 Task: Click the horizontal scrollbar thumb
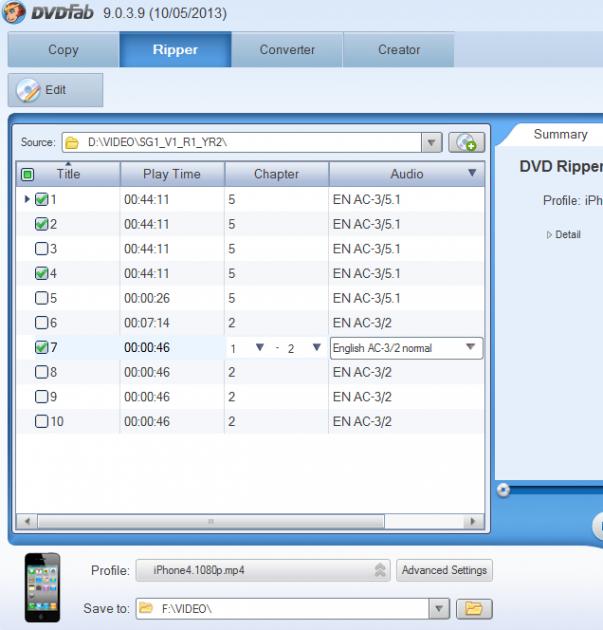tap(211, 522)
